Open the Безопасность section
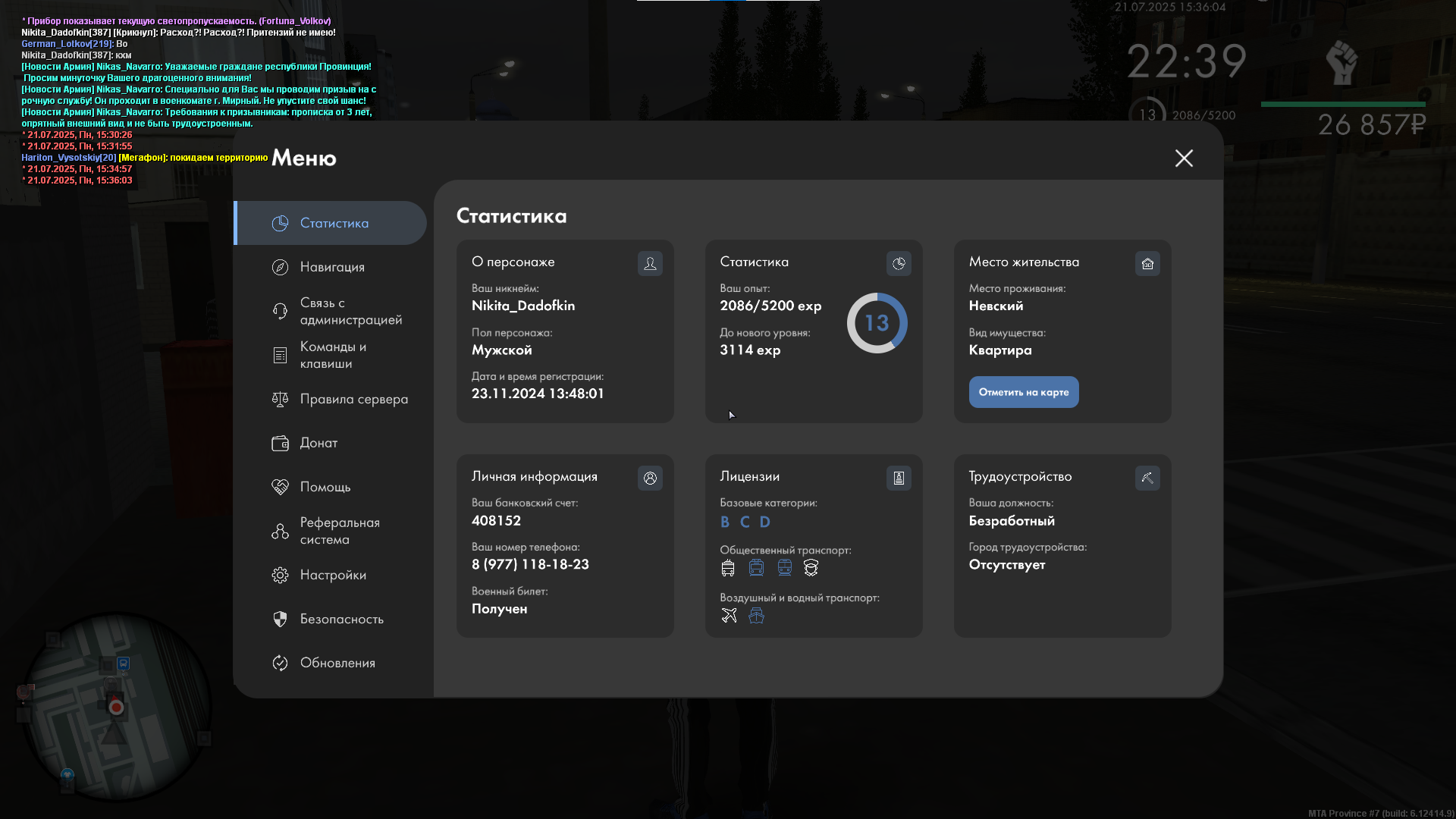This screenshot has width=1456, height=819. pyautogui.click(x=341, y=619)
